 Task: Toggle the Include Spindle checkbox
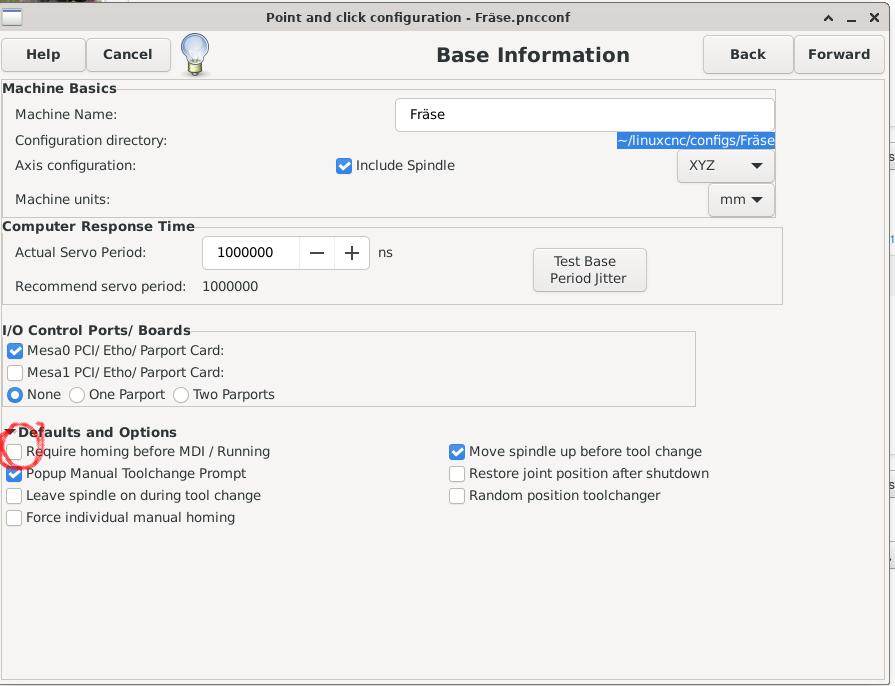click(x=344, y=166)
